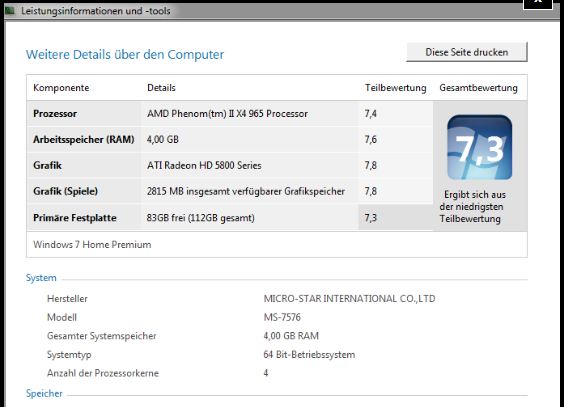Click the RAM score 7,6
Viewport: 564px width, 407px height.
click(370, 140)
